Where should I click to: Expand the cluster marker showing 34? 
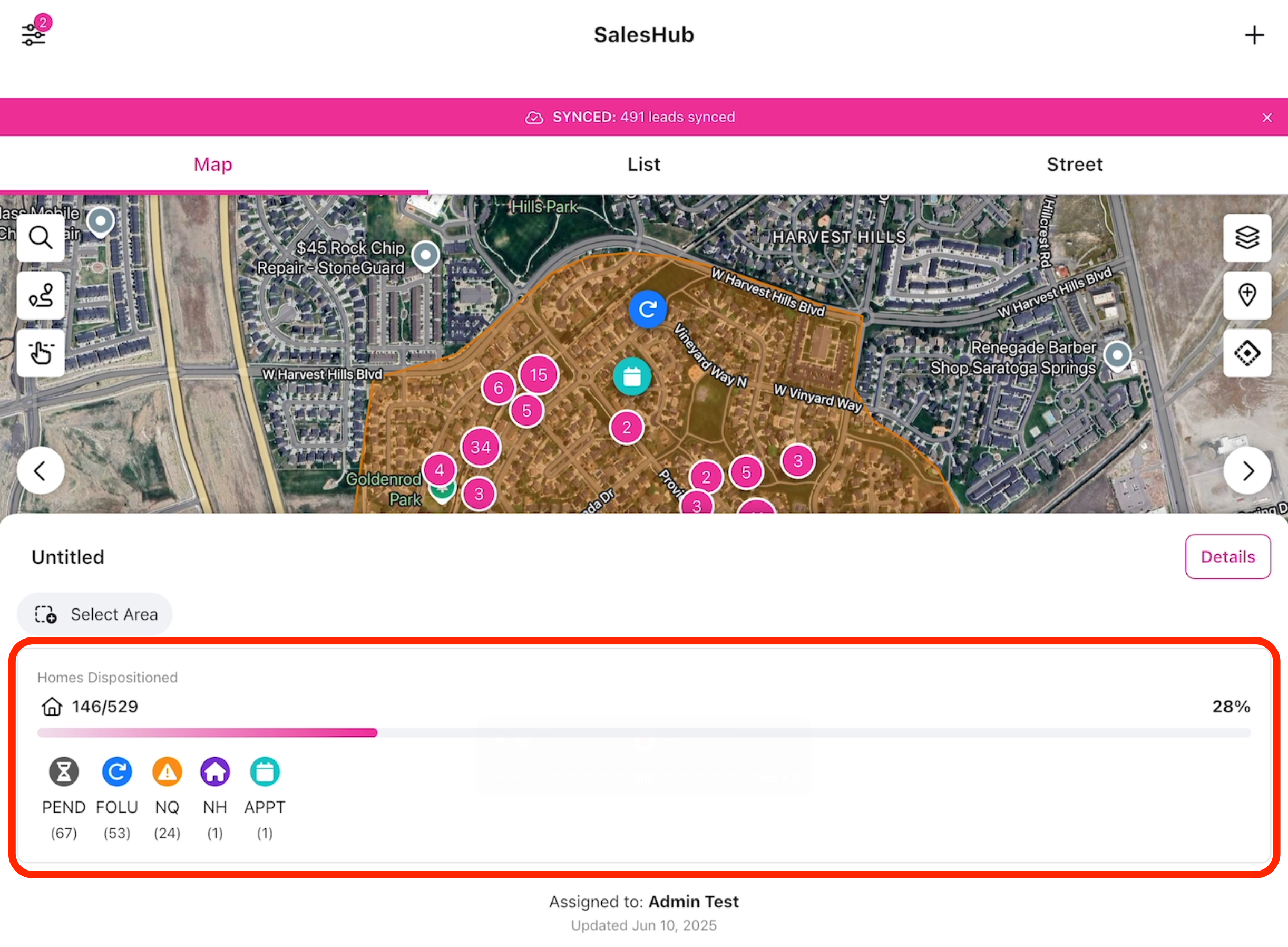[480, 447]
